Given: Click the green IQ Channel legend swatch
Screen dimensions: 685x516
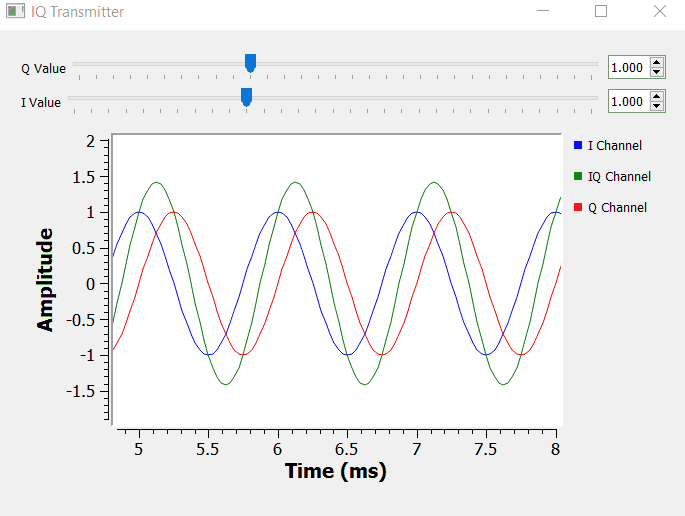Looking at the screenshot, I should click(x=578, y=177).
